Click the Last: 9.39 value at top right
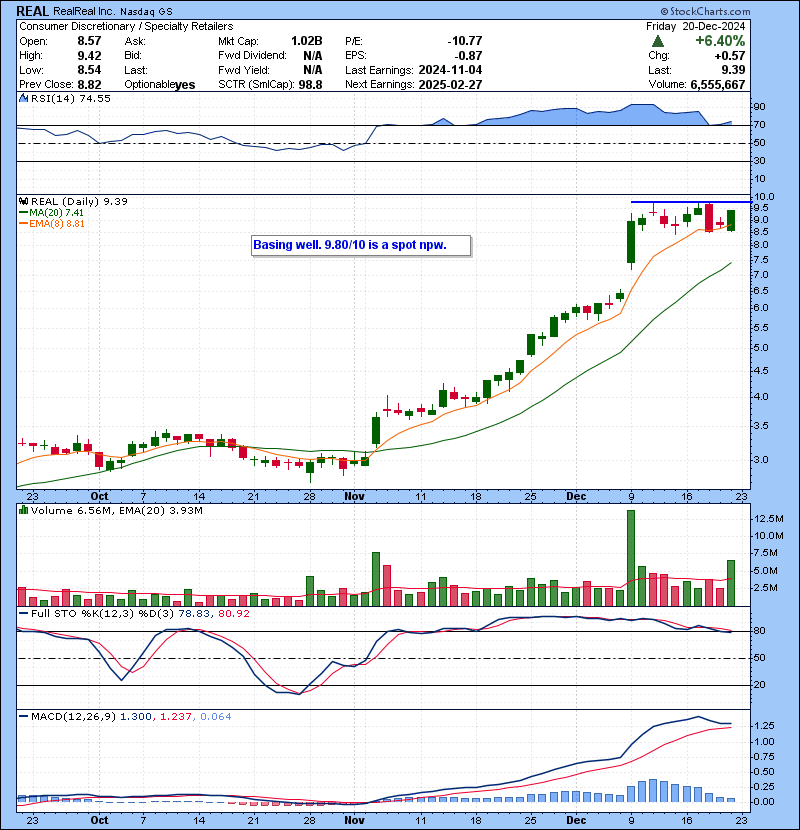 pyautogui.click(x=733, y=70)
